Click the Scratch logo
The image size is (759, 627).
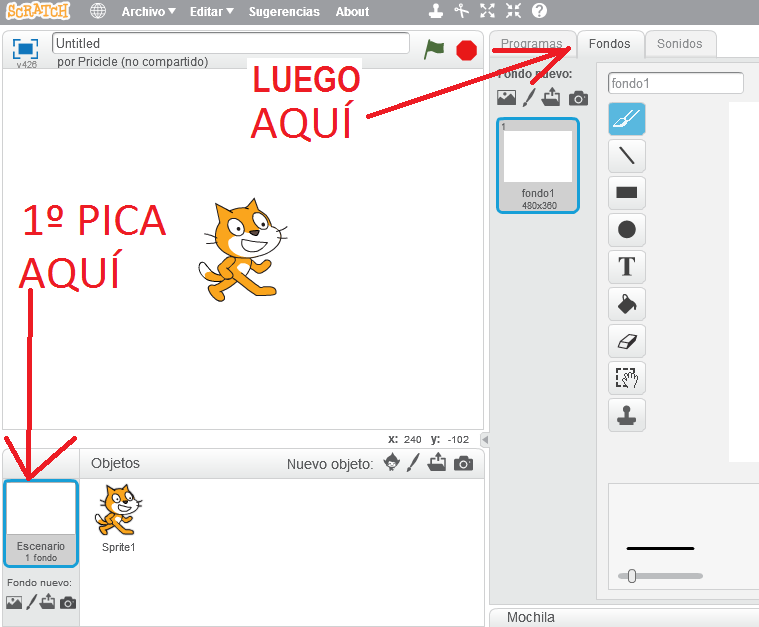tap(38, 11)
